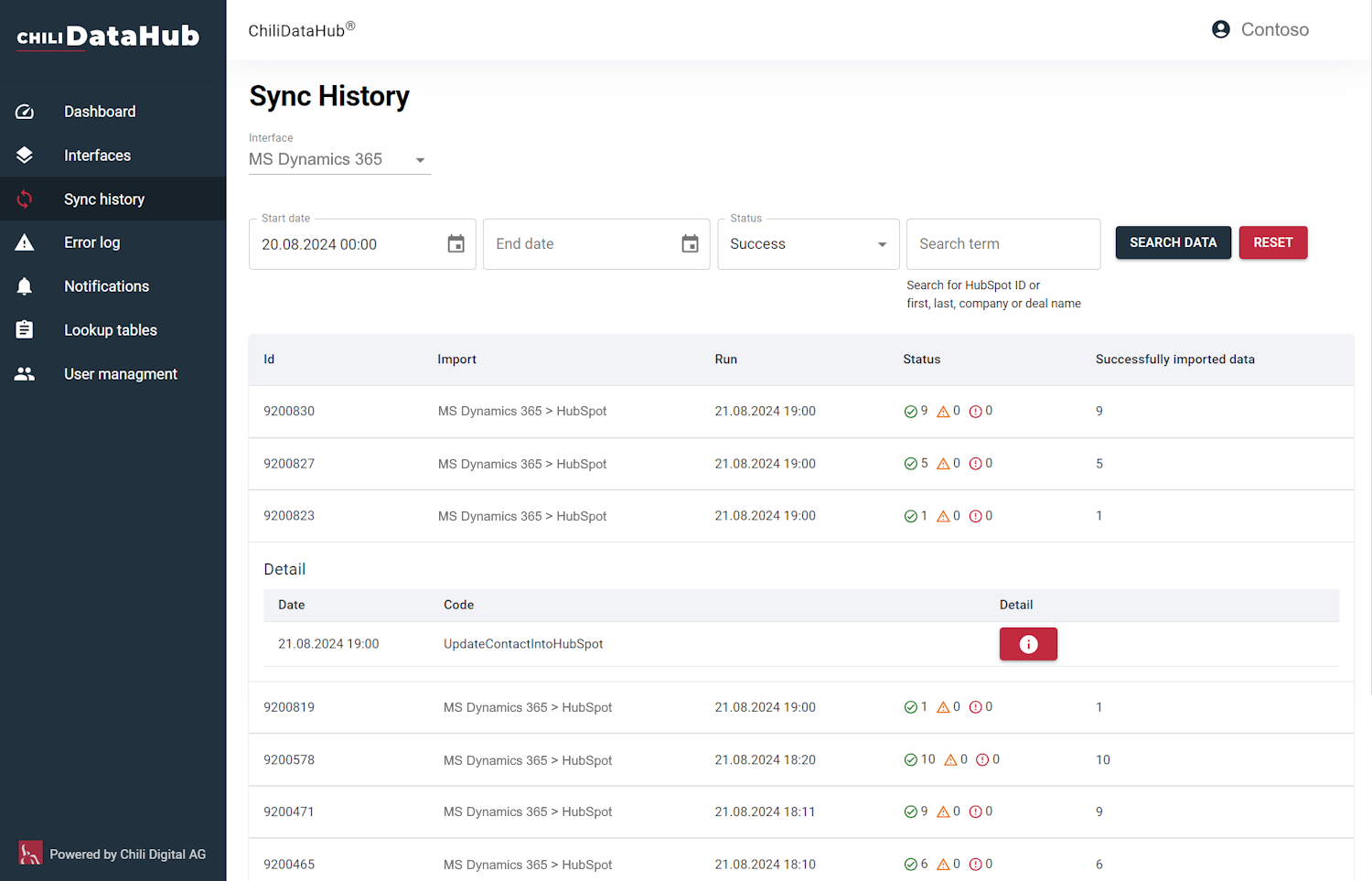
Task: Open the Interface dropdown MS Dynamics 365
Action: 339,159
